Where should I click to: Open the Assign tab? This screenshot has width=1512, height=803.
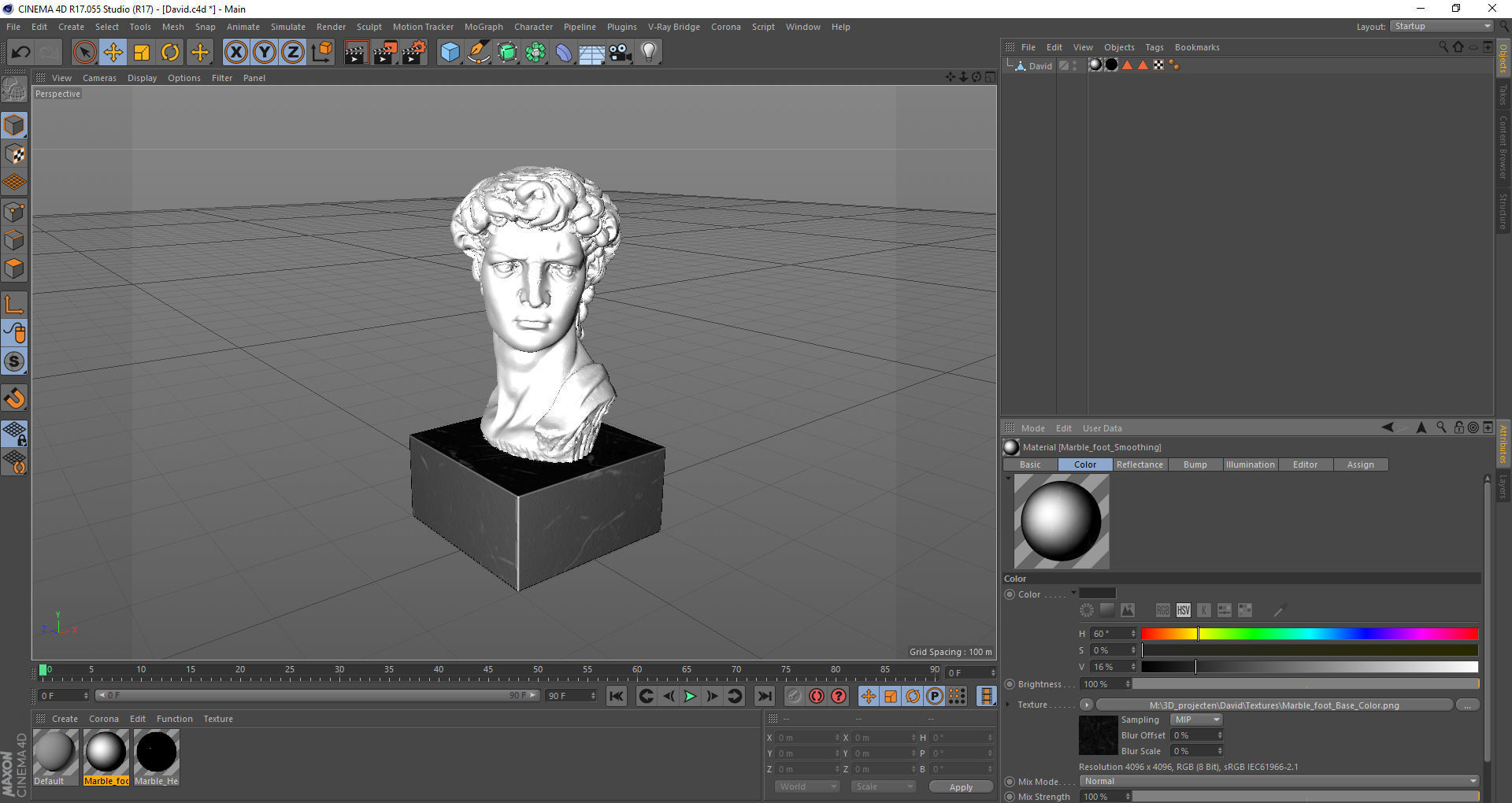[1360, 464]
